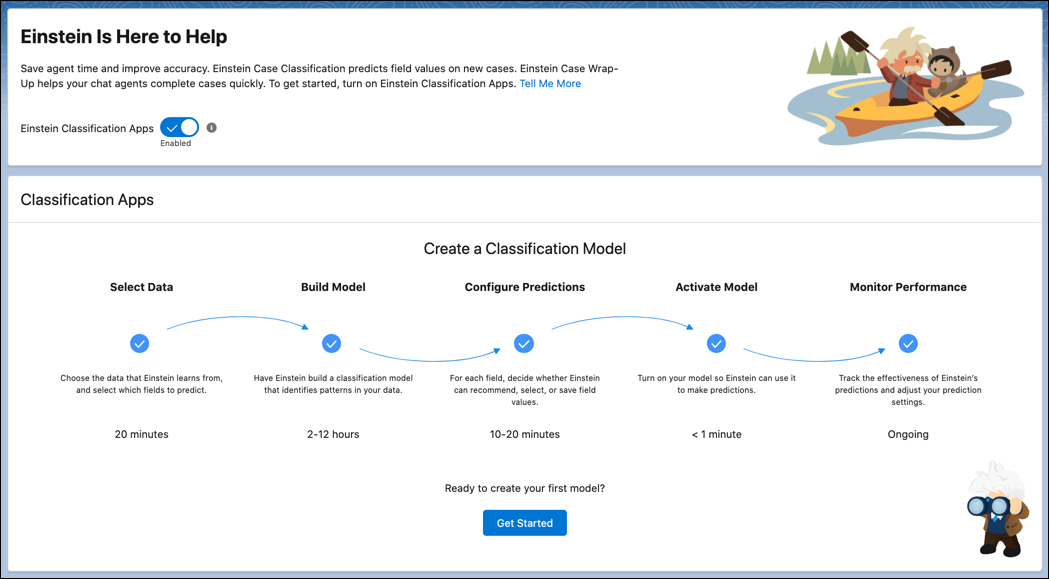This screenshot has width=1049, height=579.
Task: Click the 'Save agent time and improve accuracy' paragraph
Action: (x=319, y=76)
